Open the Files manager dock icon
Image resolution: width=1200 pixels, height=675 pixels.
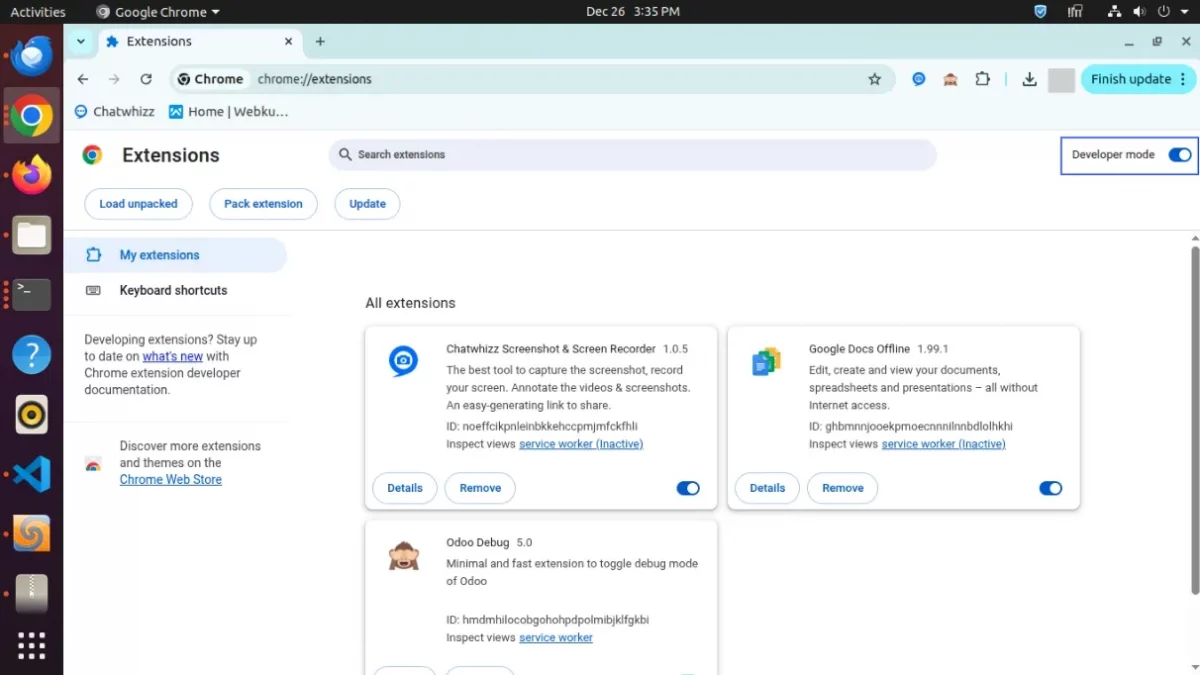click(x=32, y=235)
